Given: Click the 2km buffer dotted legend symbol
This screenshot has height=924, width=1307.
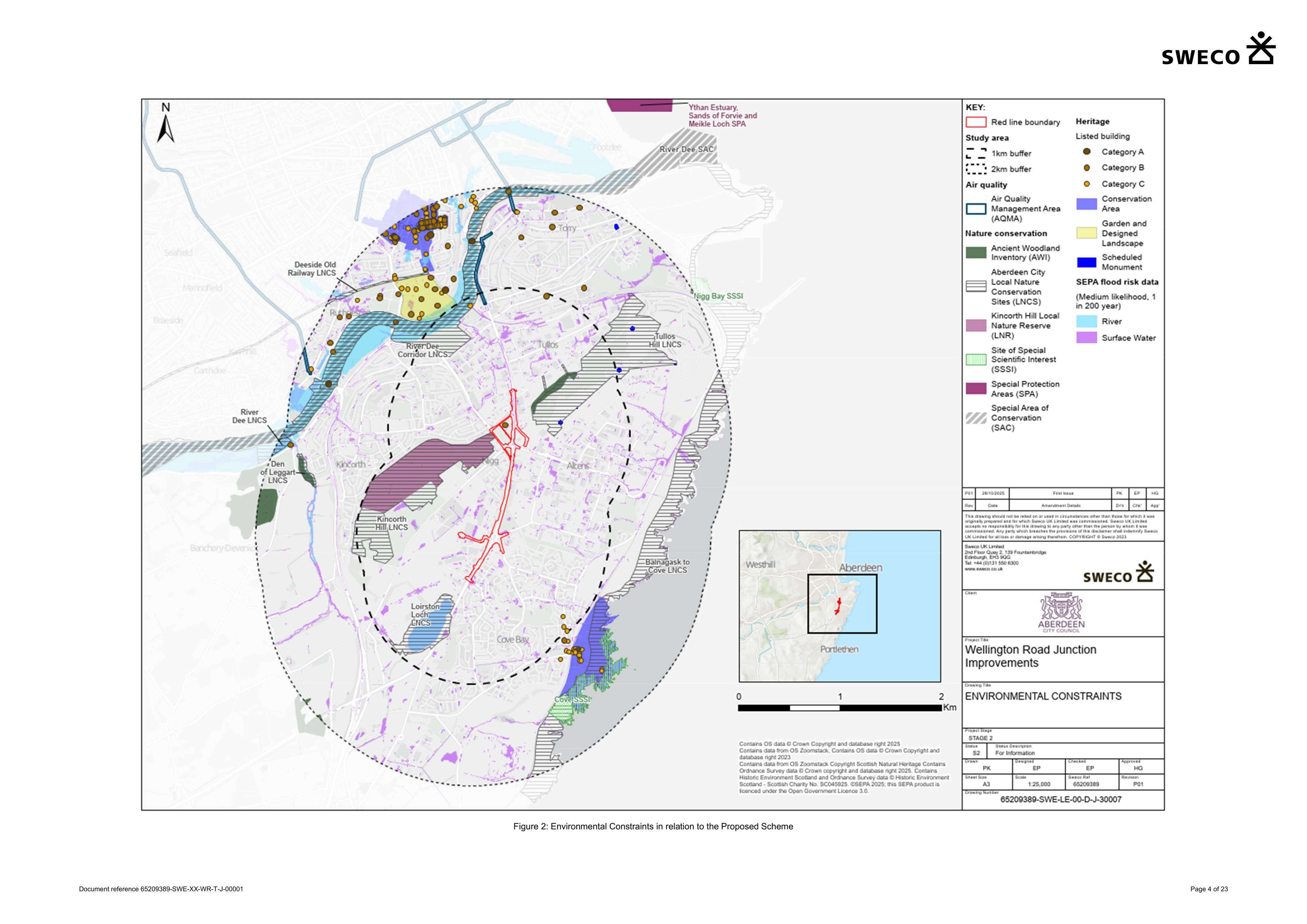Looking at the screenshot, I should coord(976,169).
